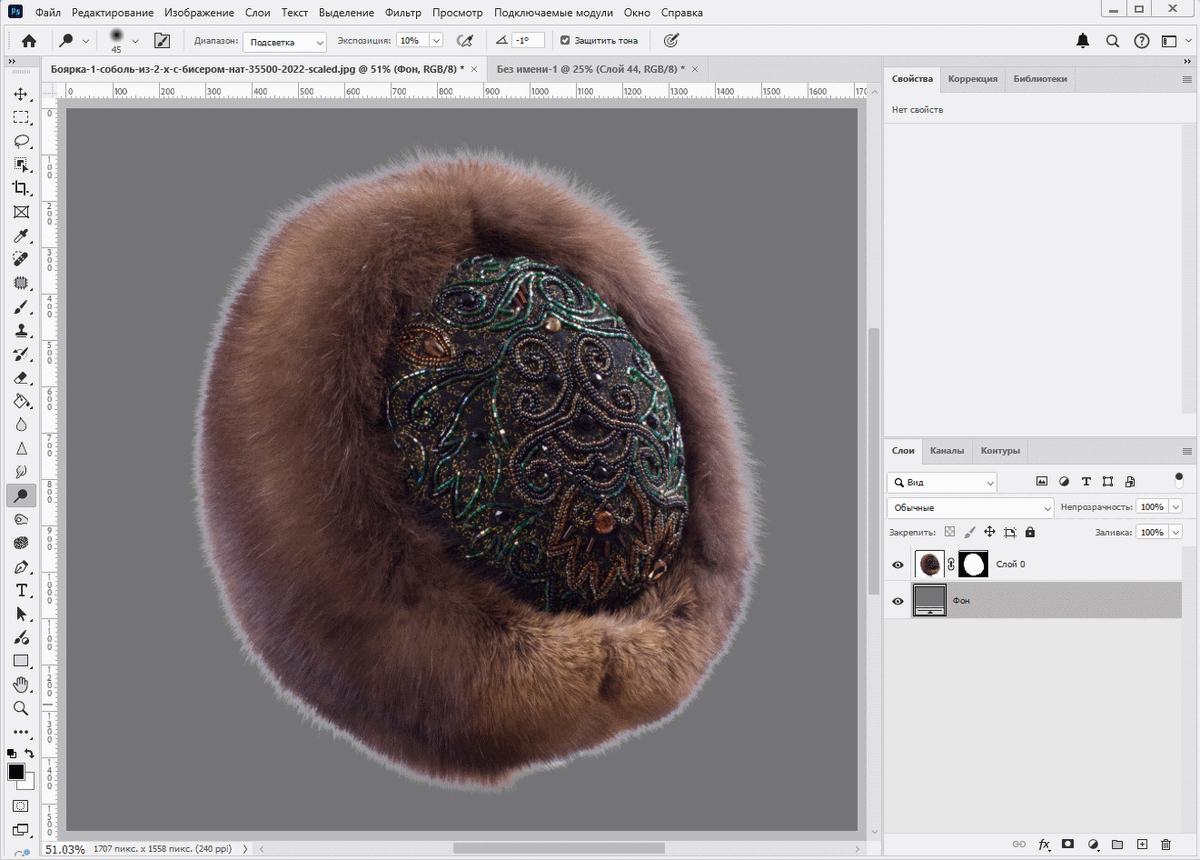Open the layer blend mode dropdown
Image resolution: width=1200 pixels, height=860 pixels.
click(970, 508)
